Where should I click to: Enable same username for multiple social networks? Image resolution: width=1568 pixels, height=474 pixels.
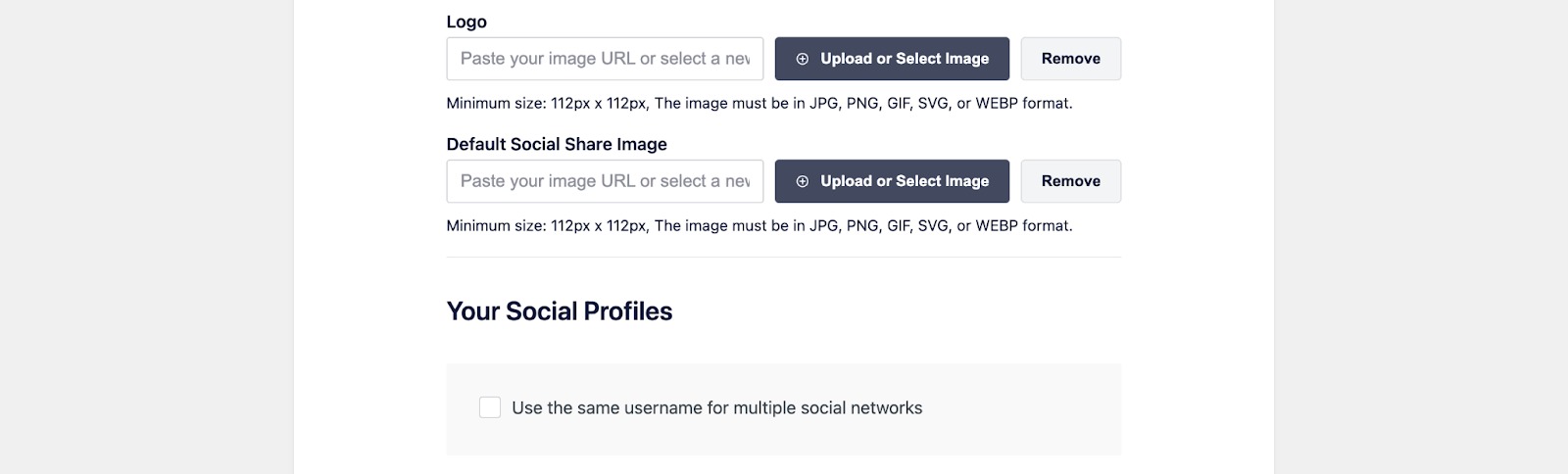pyautogui.click(x=490, y=407)
